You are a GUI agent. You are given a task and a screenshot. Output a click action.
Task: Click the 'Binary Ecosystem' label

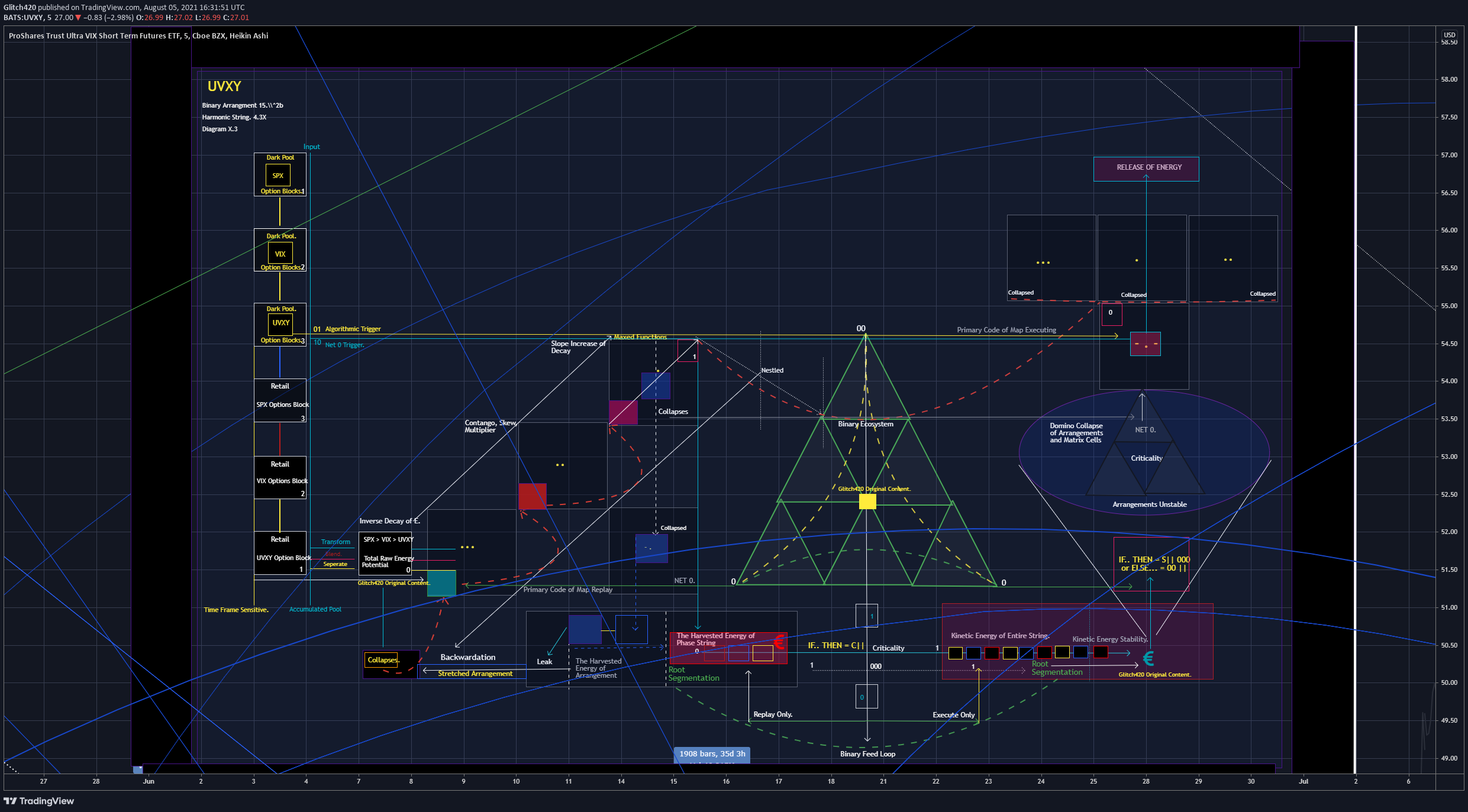pyautogui.click(x=866, y=424)
